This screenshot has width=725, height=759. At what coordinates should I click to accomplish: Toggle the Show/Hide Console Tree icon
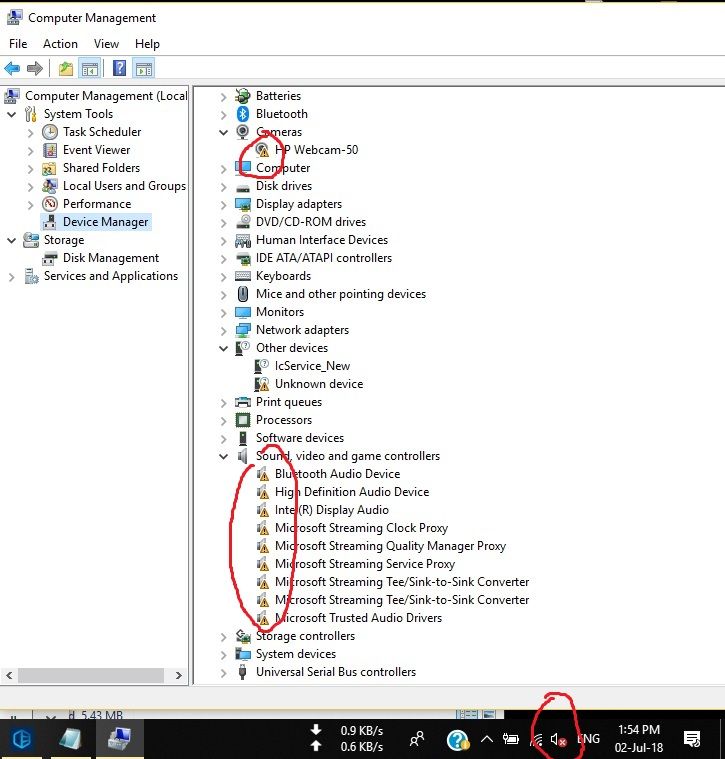pos(90,68)
